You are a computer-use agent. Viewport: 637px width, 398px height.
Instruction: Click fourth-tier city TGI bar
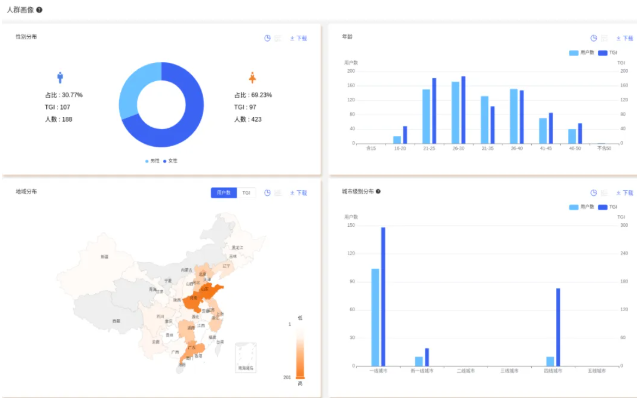tap(558, 327)
